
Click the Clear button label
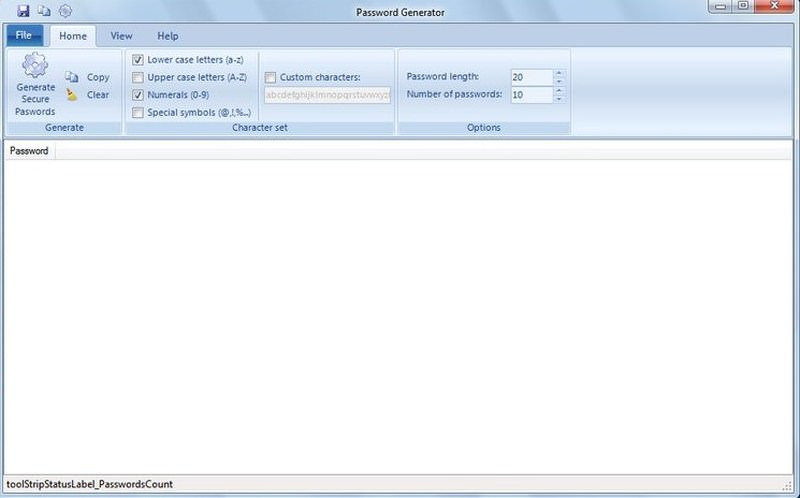(x=98, y=95)
